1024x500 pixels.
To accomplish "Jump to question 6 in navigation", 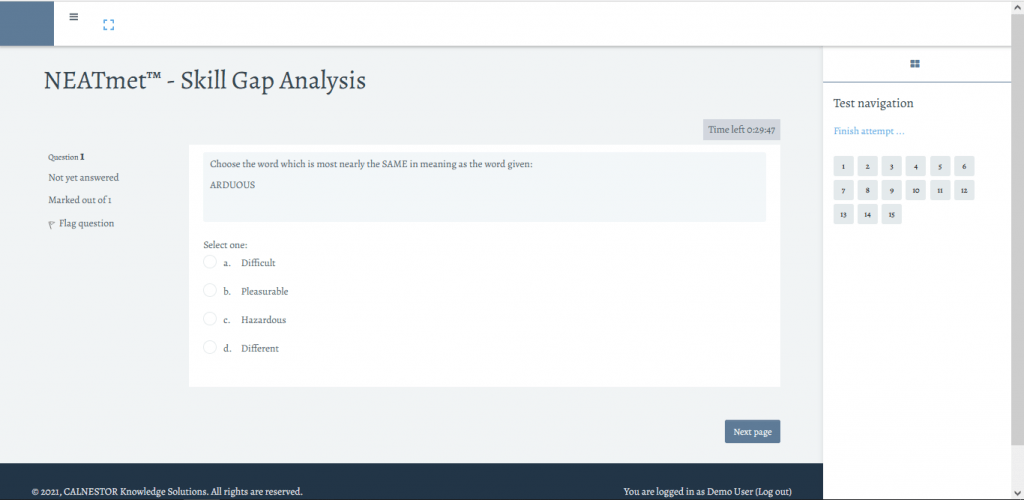I will point(964,166).
